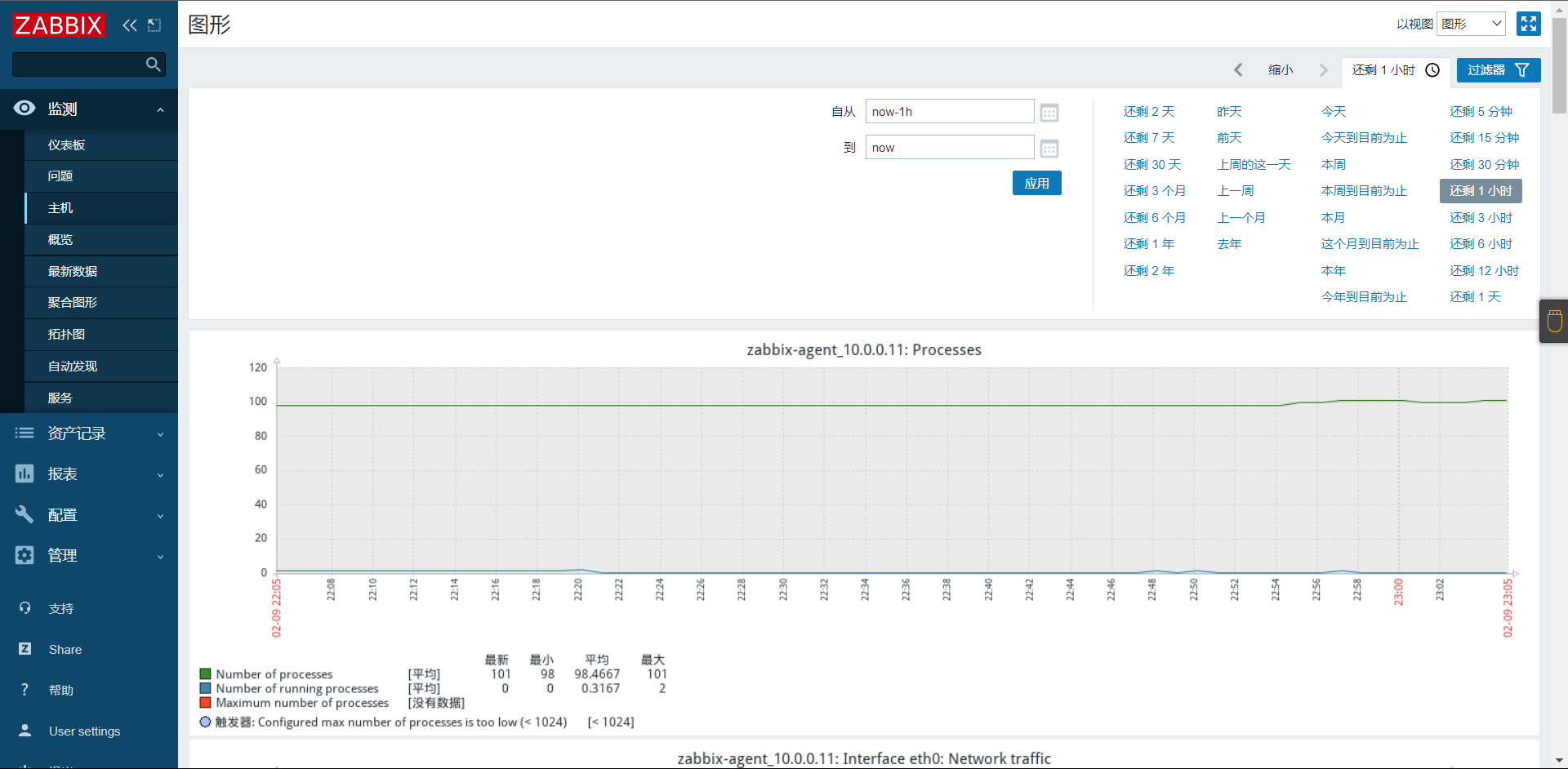
Task: Select the highlighted 还剩 1 小时 range
Action: 1481,191
